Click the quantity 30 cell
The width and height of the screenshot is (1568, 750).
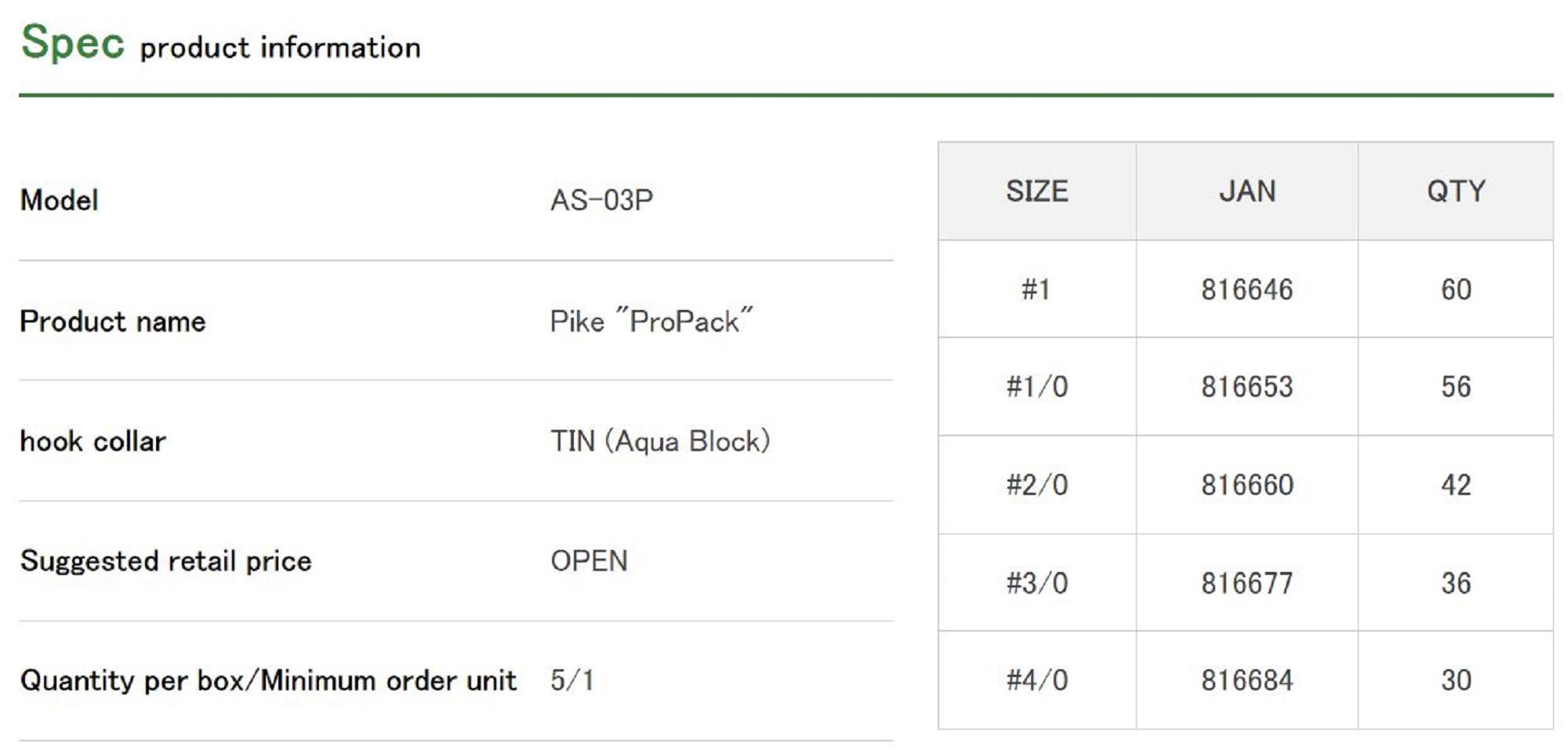(x=1455, y=680)
